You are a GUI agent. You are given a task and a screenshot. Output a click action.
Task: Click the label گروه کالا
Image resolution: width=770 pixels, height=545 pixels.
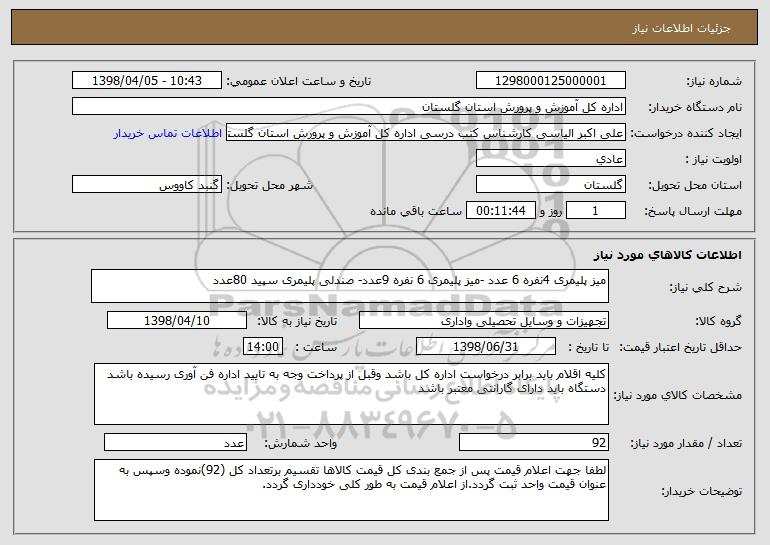(x=718, y=321)
